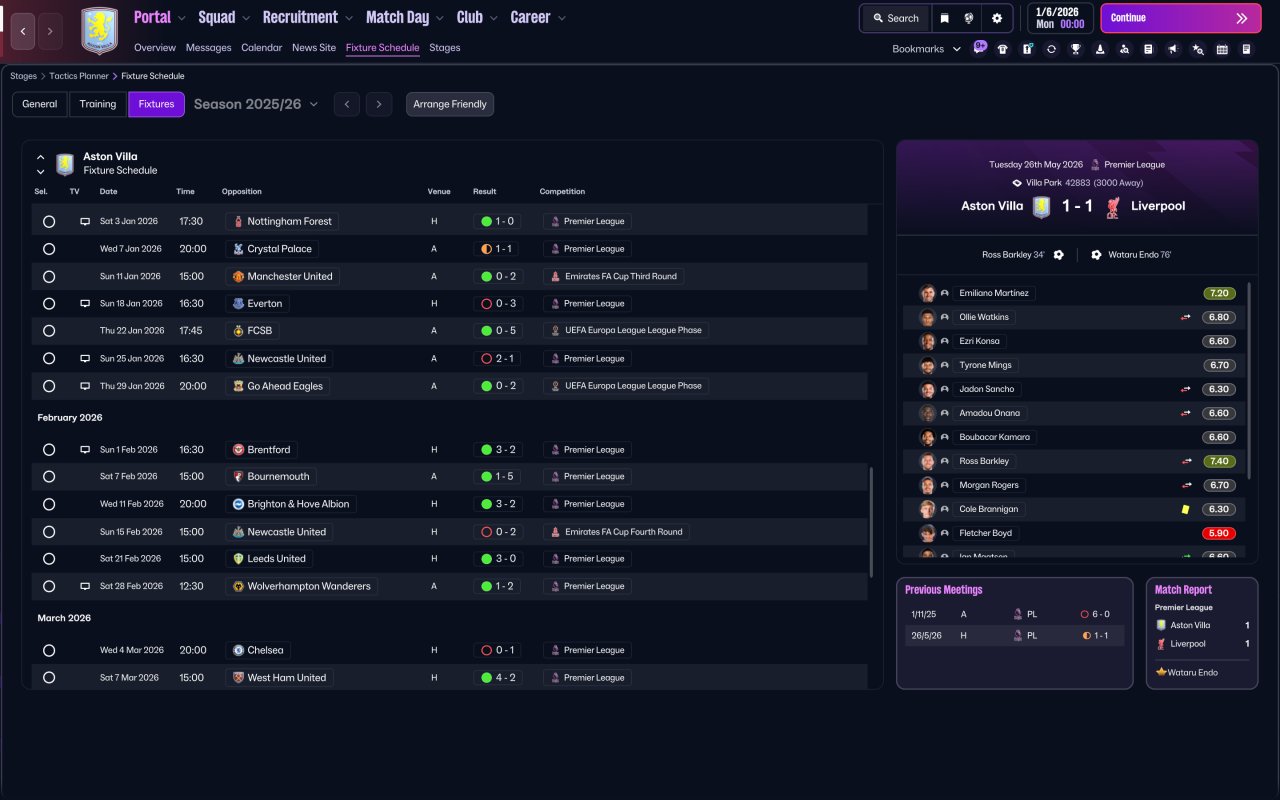Click the megaphone icon in bookmarks bar
Viewport: 1280px width, 800px height.
(x=1173, y=49)
